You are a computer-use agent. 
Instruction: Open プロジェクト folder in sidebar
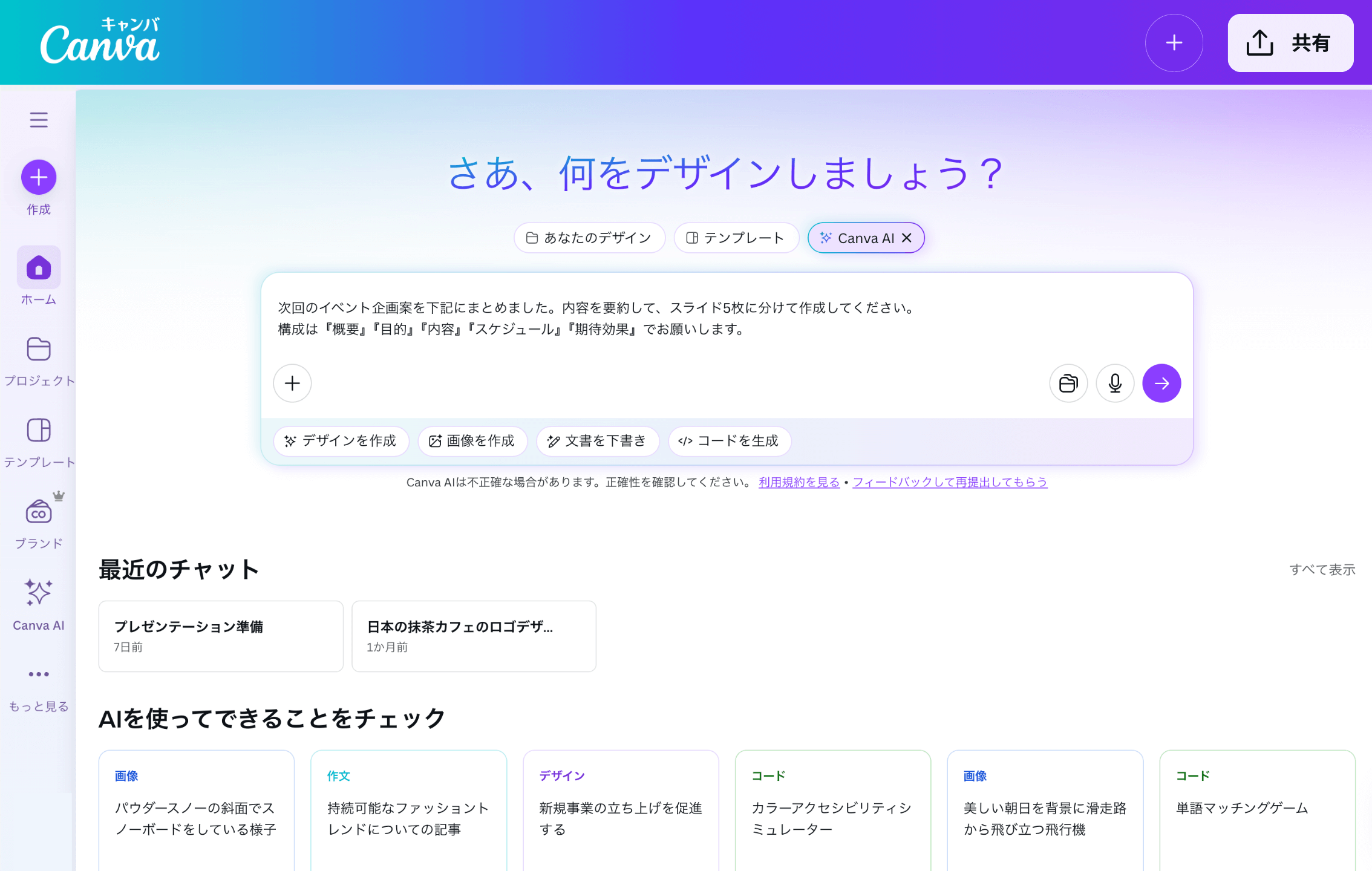click(39, 361)
